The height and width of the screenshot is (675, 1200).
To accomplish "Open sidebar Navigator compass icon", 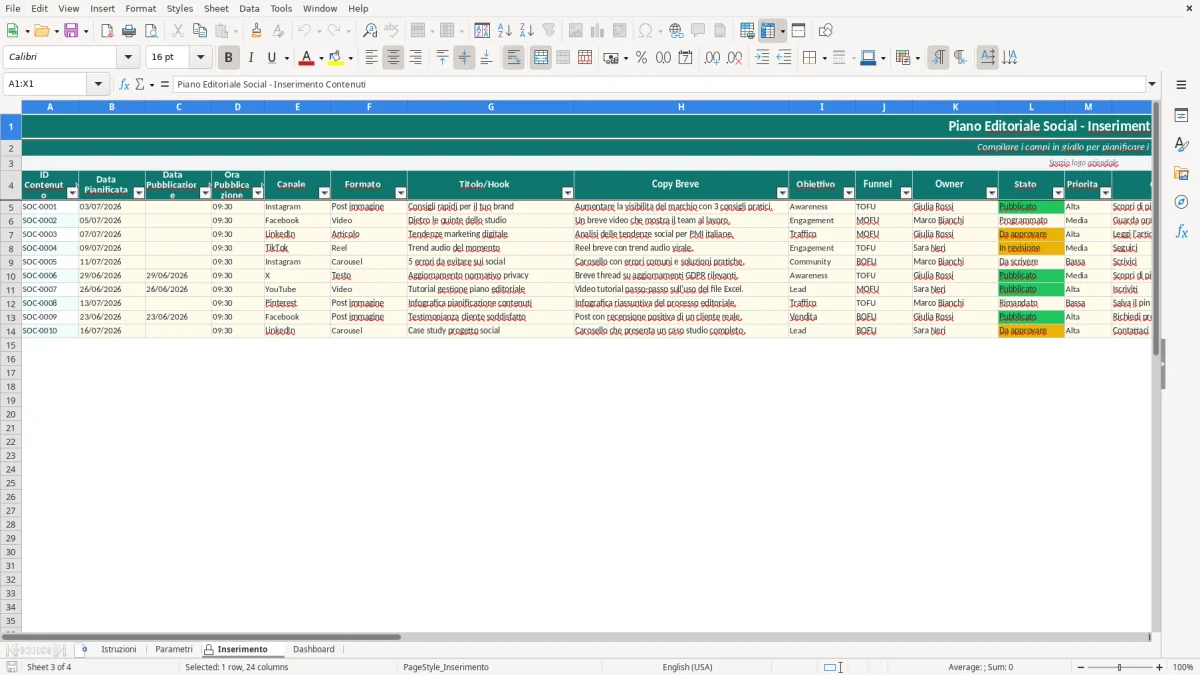I will [x=1181, y=202].
